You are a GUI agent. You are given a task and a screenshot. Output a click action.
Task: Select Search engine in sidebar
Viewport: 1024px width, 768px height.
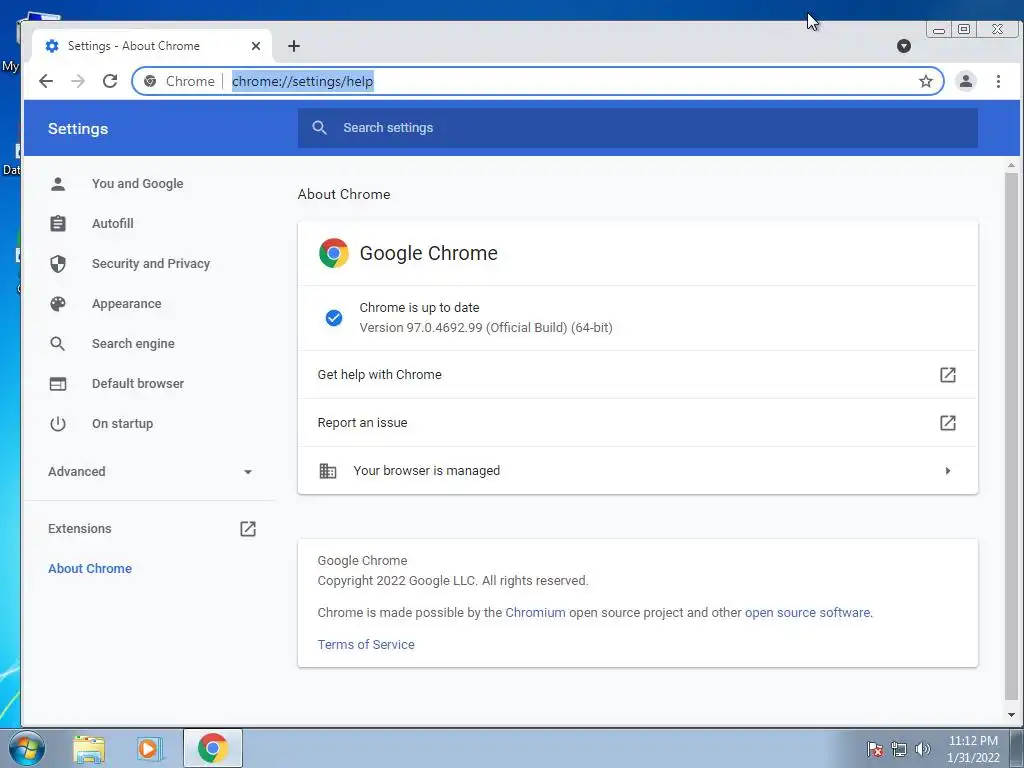[133, 344]
